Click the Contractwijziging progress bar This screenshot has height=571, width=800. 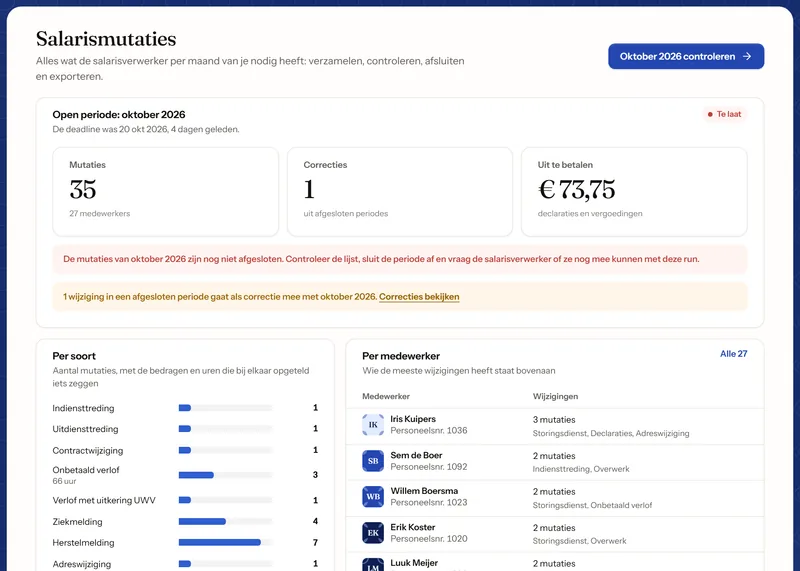(x=226, y=450)
